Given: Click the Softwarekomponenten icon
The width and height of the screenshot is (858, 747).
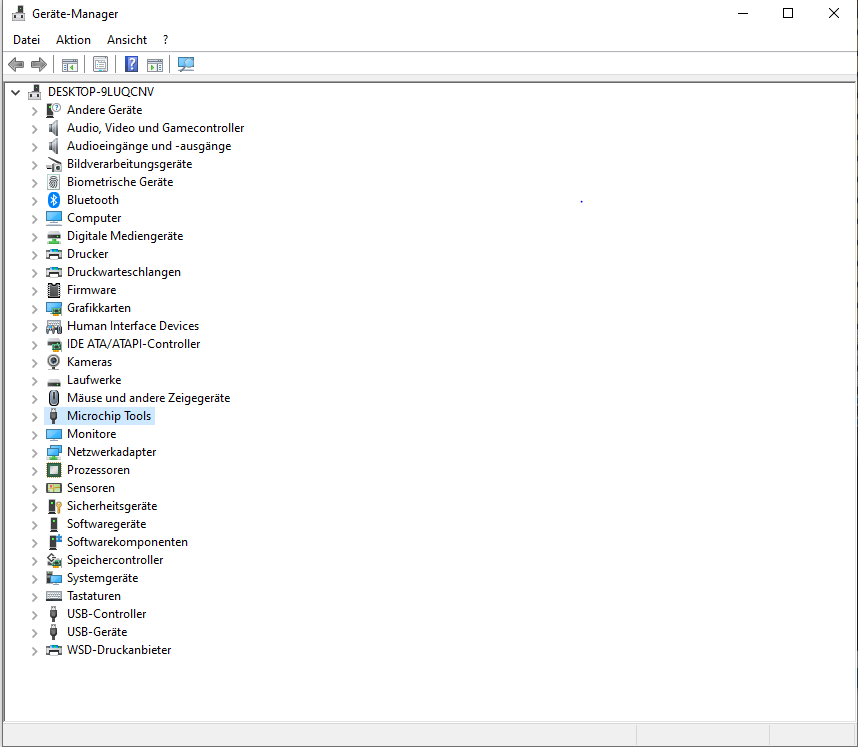Looking at the screenshot, I should tap(54, 542).
